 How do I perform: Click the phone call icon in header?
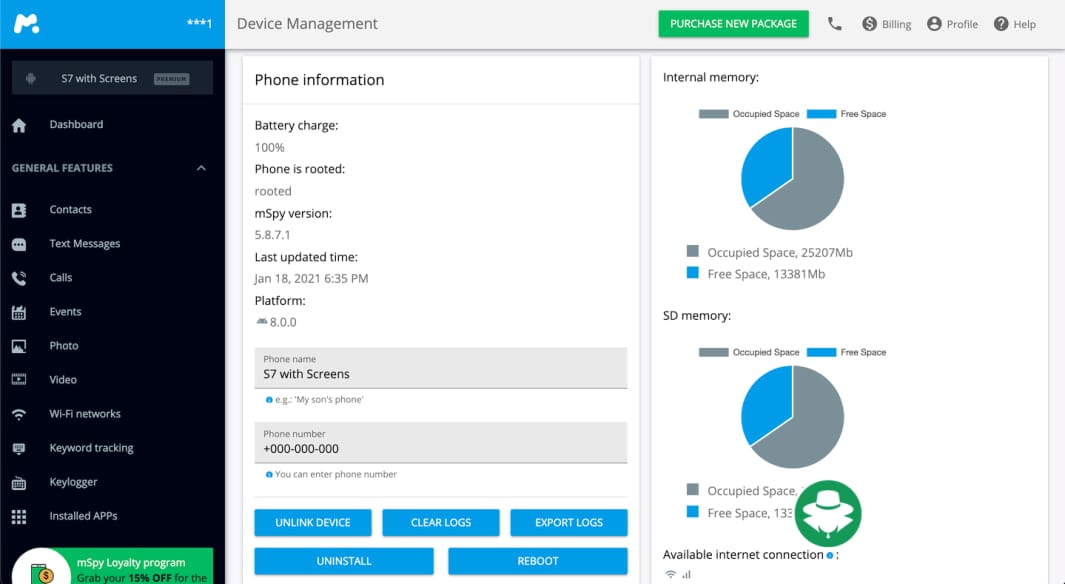click(835, 24)
